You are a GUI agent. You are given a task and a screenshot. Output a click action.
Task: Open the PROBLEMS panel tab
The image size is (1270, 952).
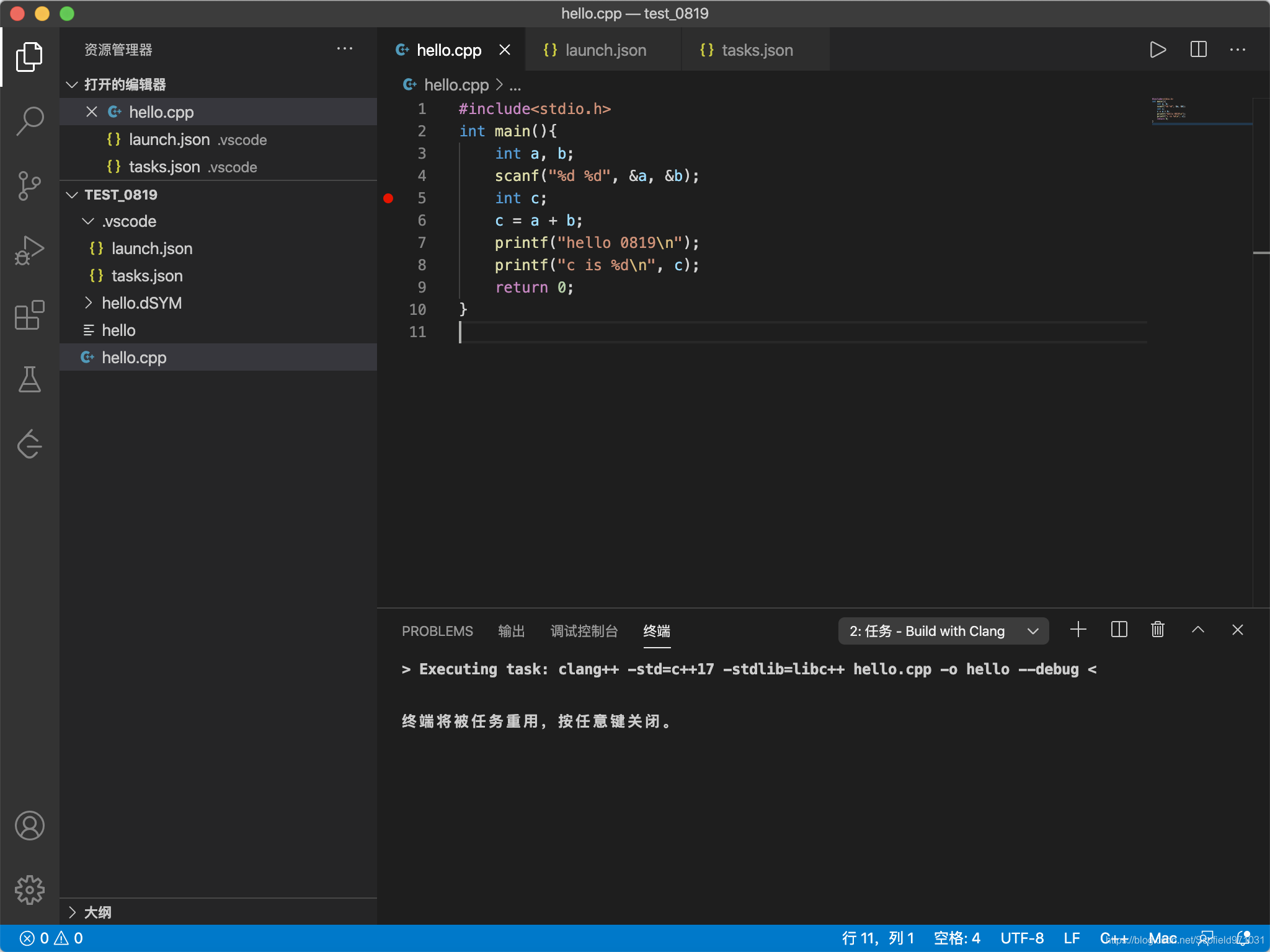tap(437, 631)
